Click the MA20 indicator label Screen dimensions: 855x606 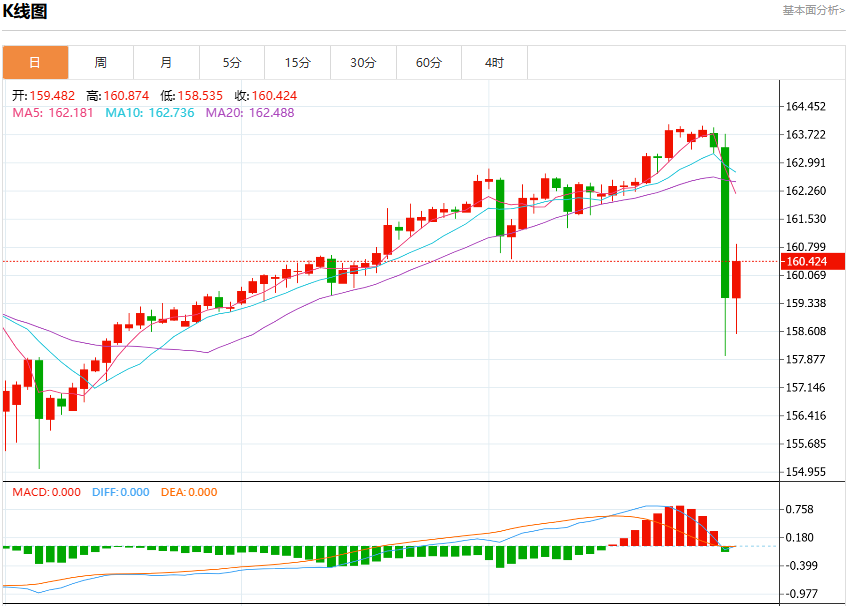(250, 113)
